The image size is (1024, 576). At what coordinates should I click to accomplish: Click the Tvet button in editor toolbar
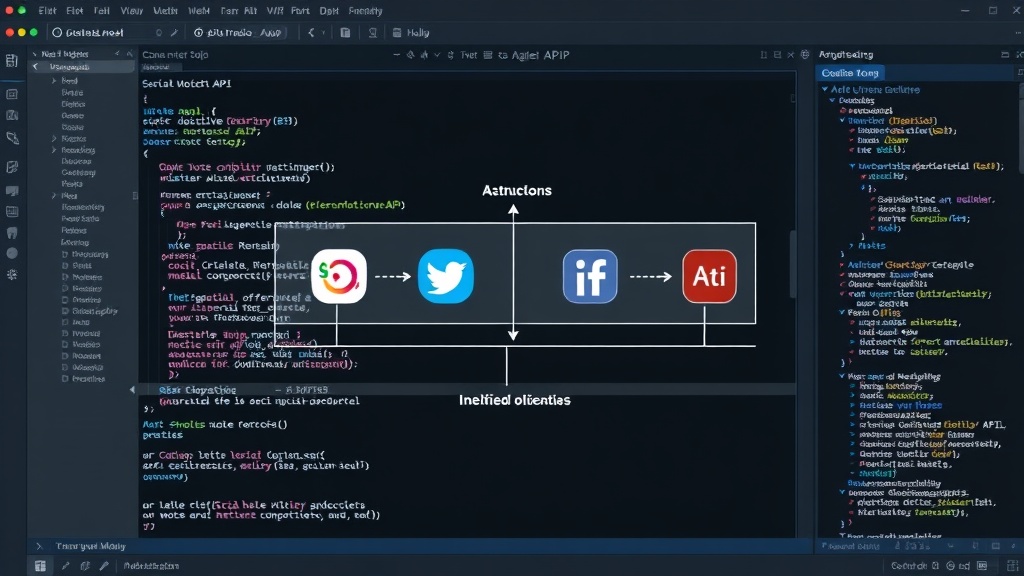coord(468,55)
